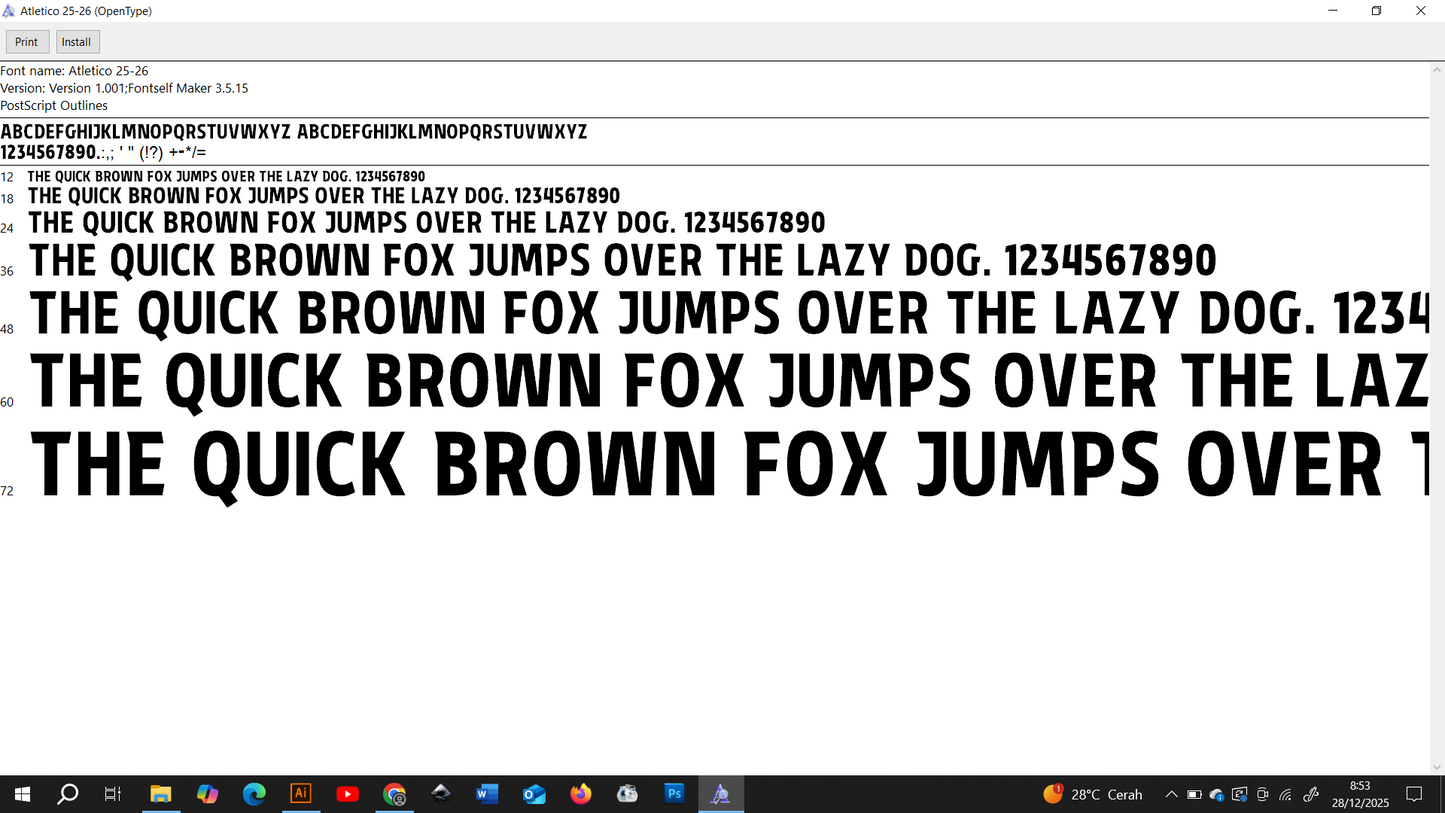This screenshot has width=1445, height=813.
Task: Open taskbar Search magnifier
Action: click(68, 794)
